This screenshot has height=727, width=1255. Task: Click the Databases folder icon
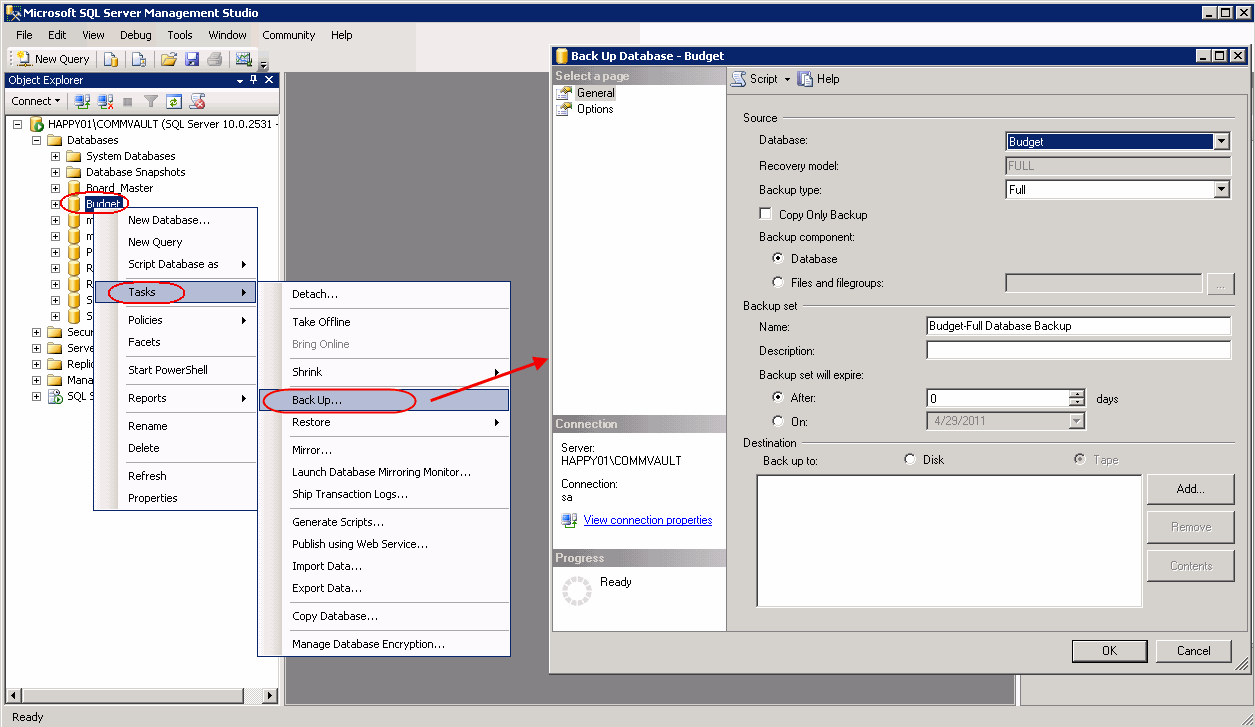point(57,140)
